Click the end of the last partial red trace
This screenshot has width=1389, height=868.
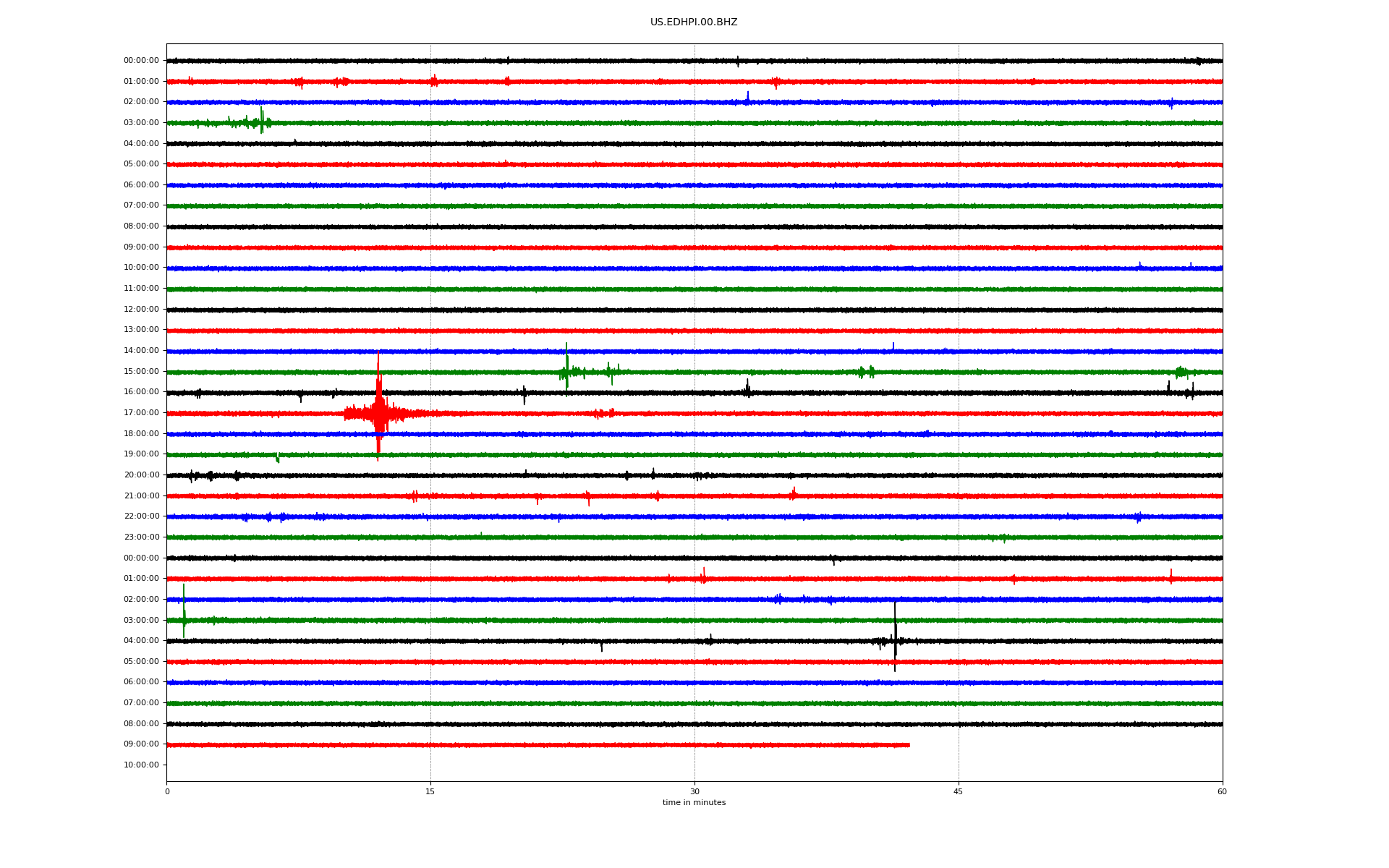(909, 745)
